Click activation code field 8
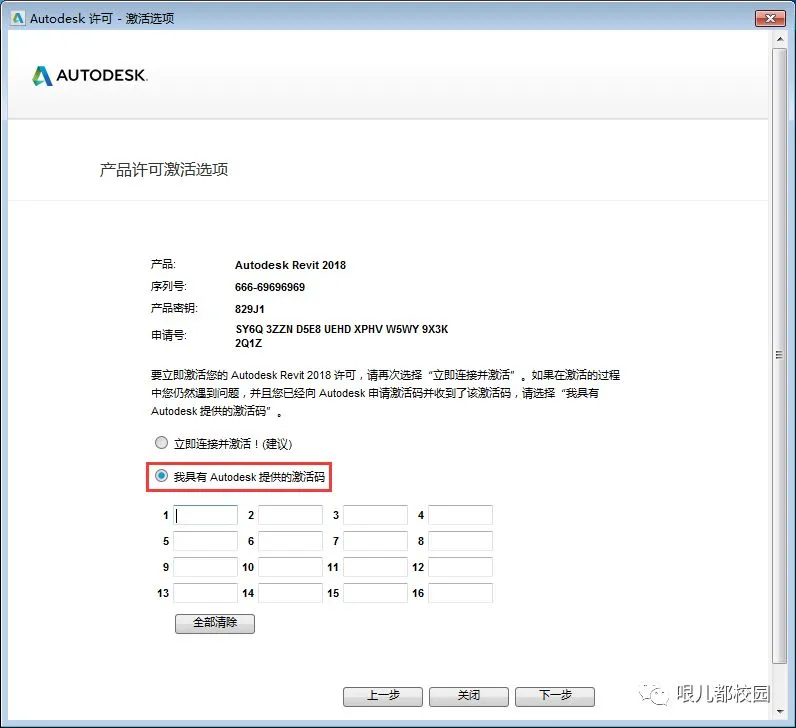 (460, 541)
